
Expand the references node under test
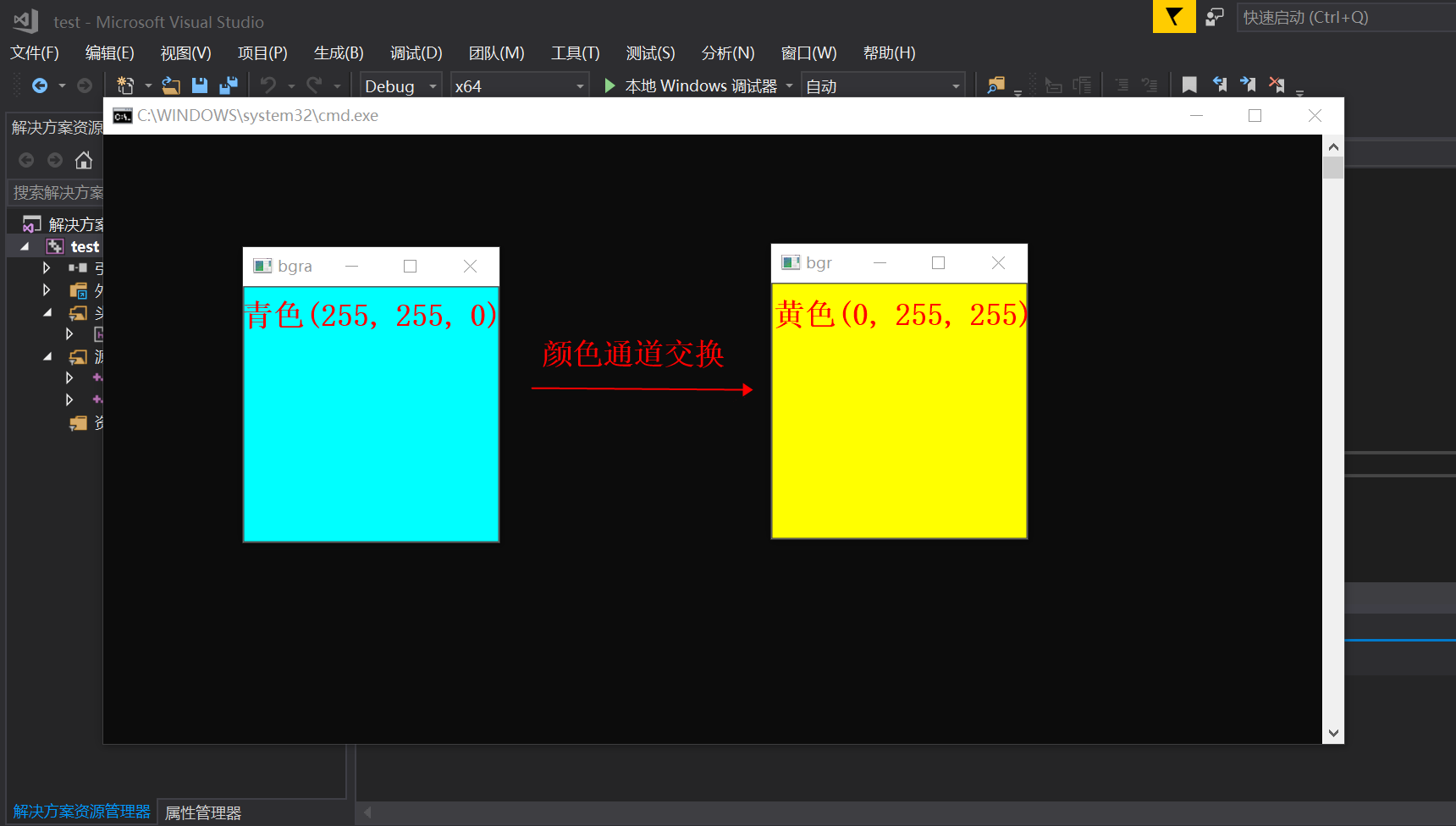tap(47, 267)
